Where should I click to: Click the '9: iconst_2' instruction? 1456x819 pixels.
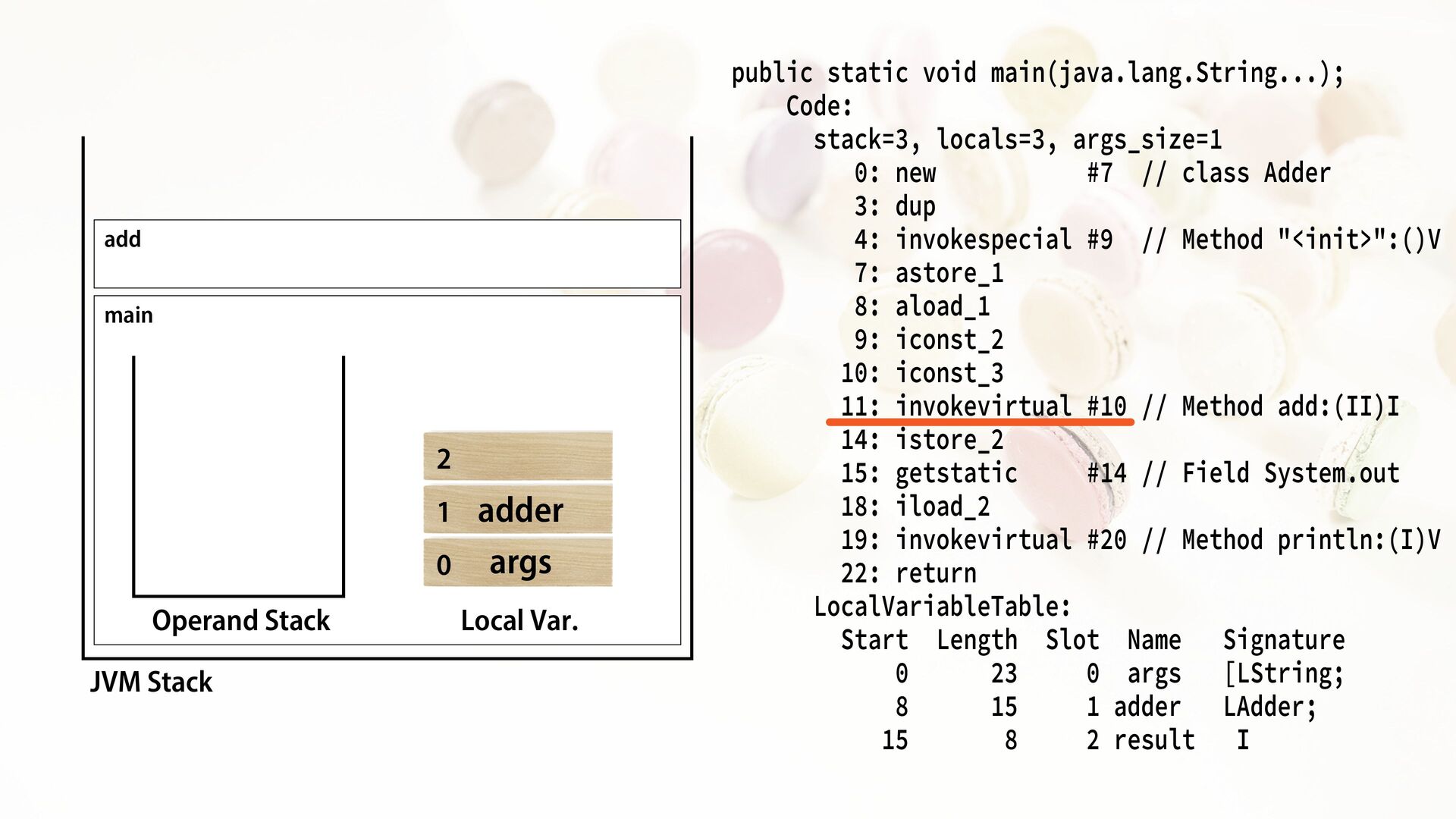coord(928,340)
